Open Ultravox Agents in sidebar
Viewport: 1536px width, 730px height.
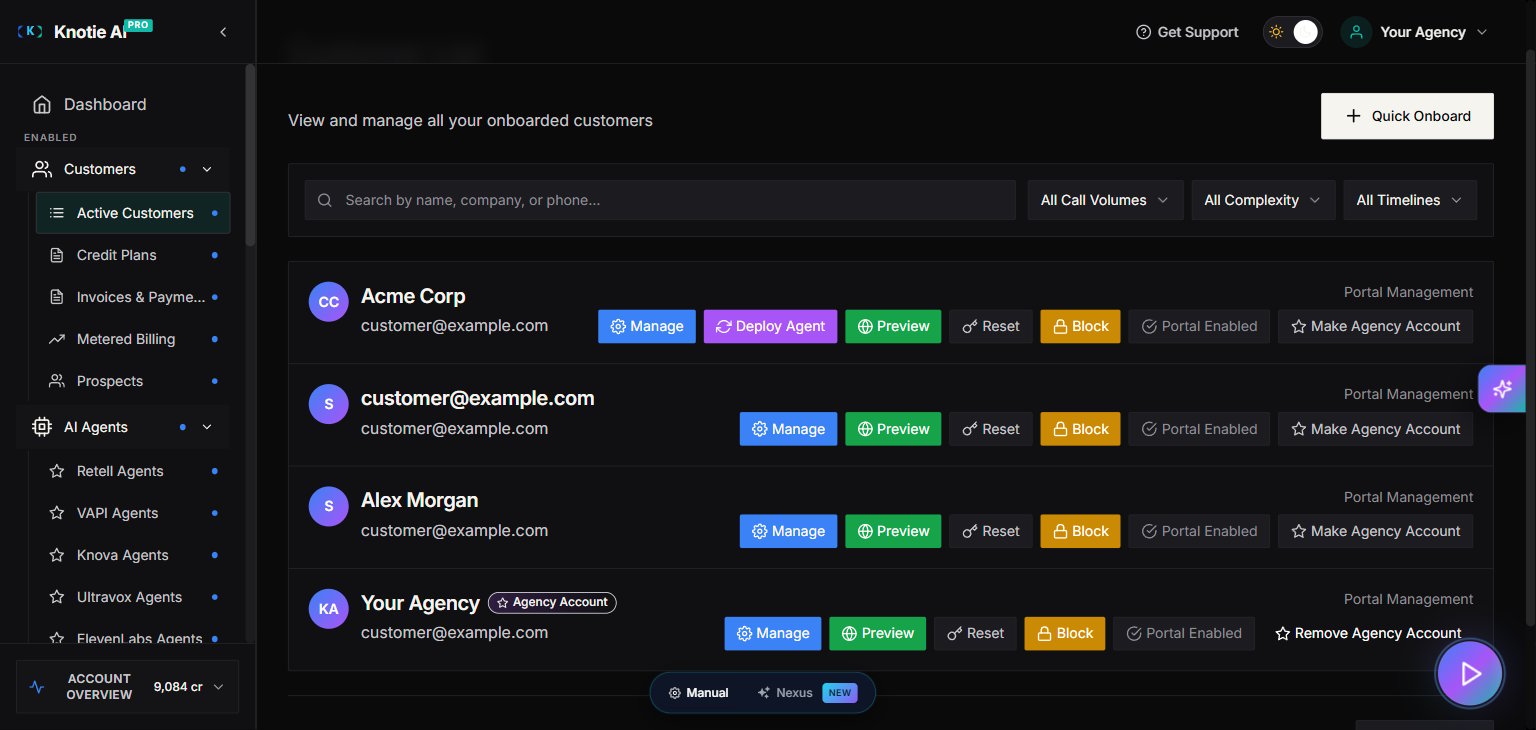[x=133, y=597]
